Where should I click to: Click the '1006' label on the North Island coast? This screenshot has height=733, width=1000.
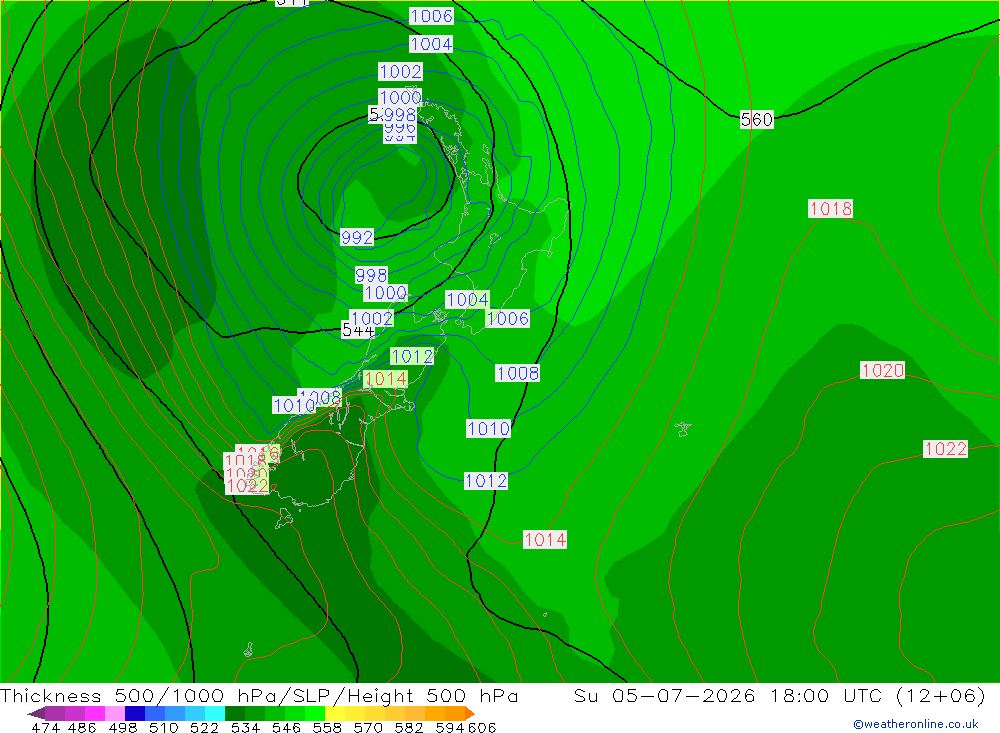pyautogui.click(x=508, y=318)
